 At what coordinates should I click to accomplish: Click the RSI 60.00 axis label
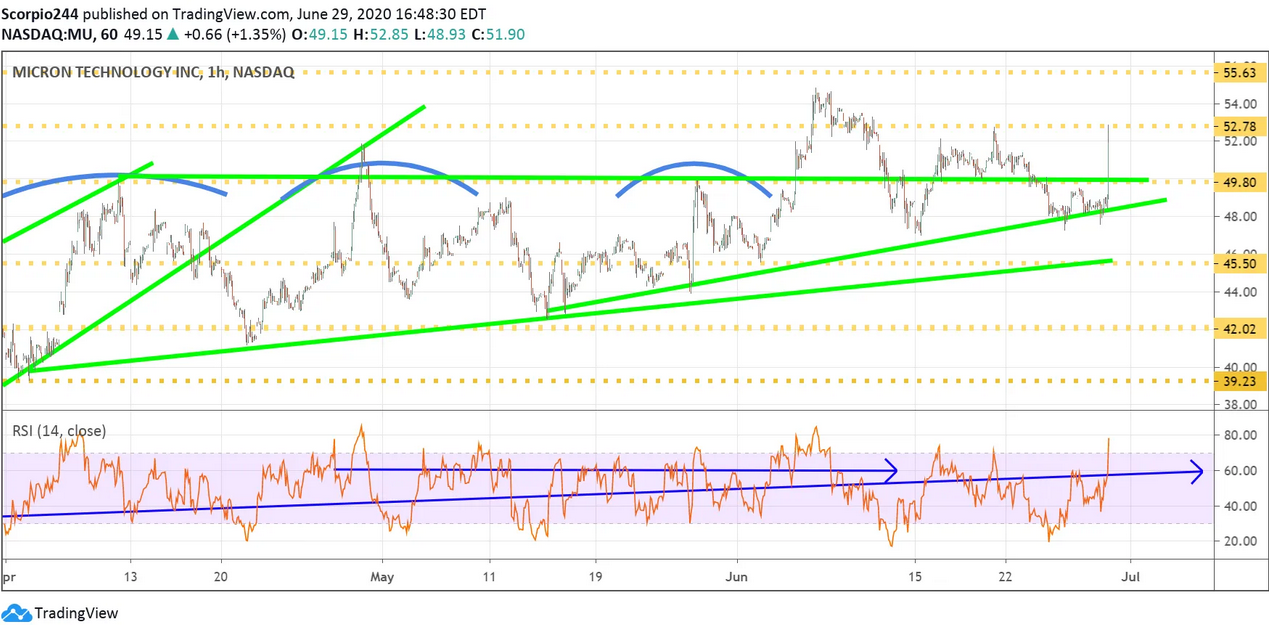tap(1239, 471)
